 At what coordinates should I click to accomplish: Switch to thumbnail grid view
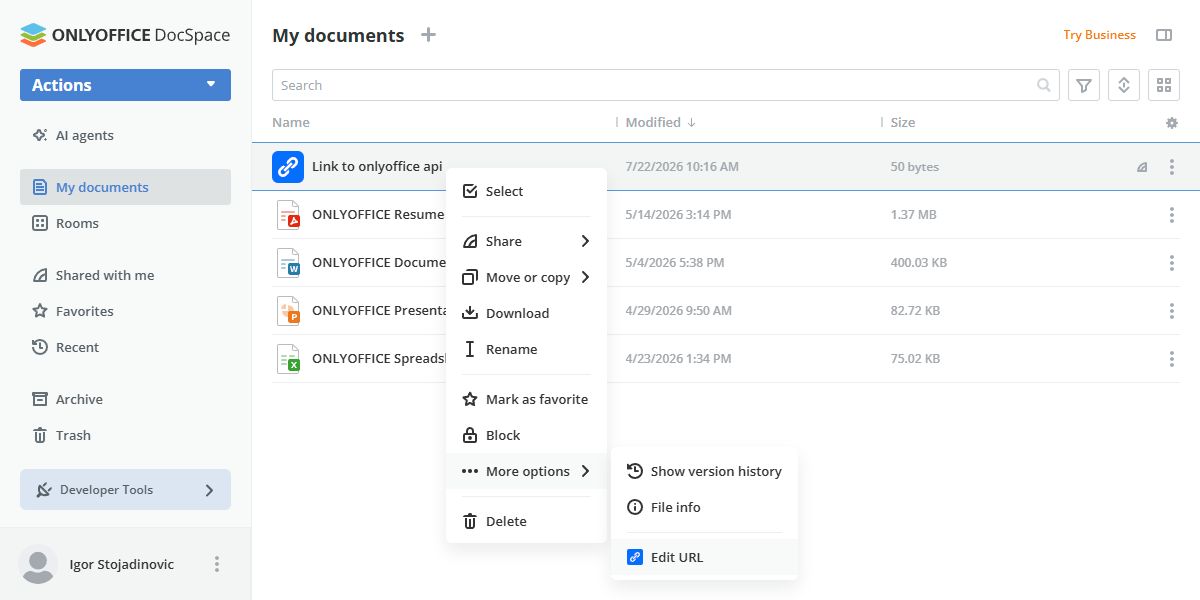click(x=1164, y=85)
